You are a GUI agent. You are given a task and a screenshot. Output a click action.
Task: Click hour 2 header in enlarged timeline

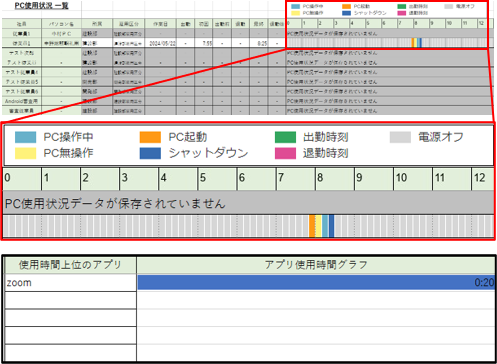(100, 179)
